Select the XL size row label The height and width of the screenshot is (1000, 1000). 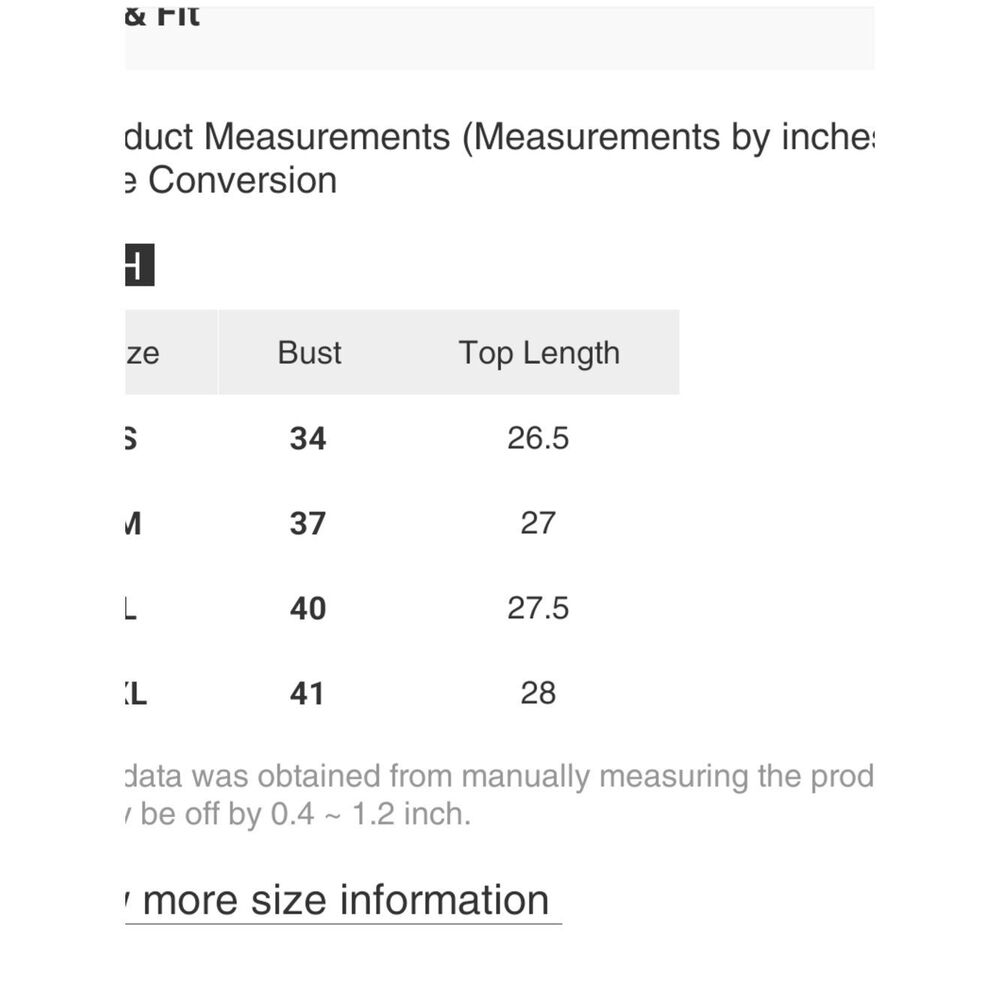coord(136,693)
